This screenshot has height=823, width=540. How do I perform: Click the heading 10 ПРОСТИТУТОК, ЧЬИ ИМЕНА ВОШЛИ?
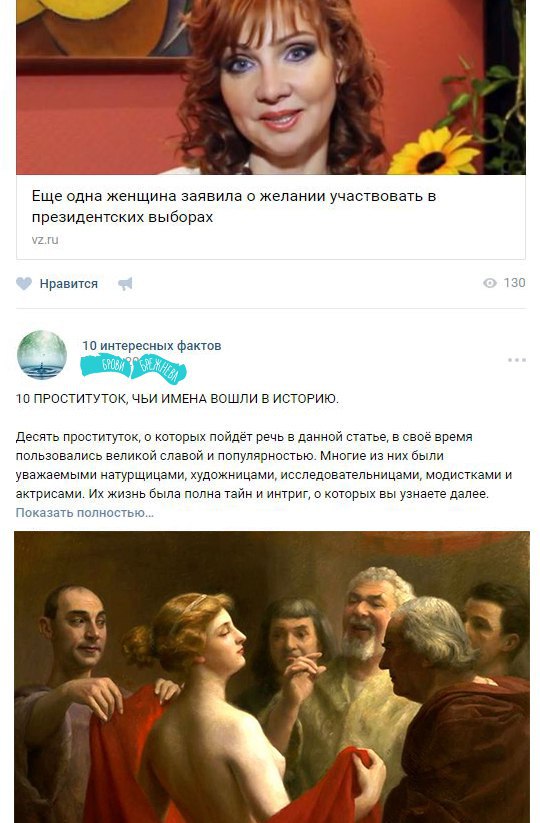coord(177,399)
